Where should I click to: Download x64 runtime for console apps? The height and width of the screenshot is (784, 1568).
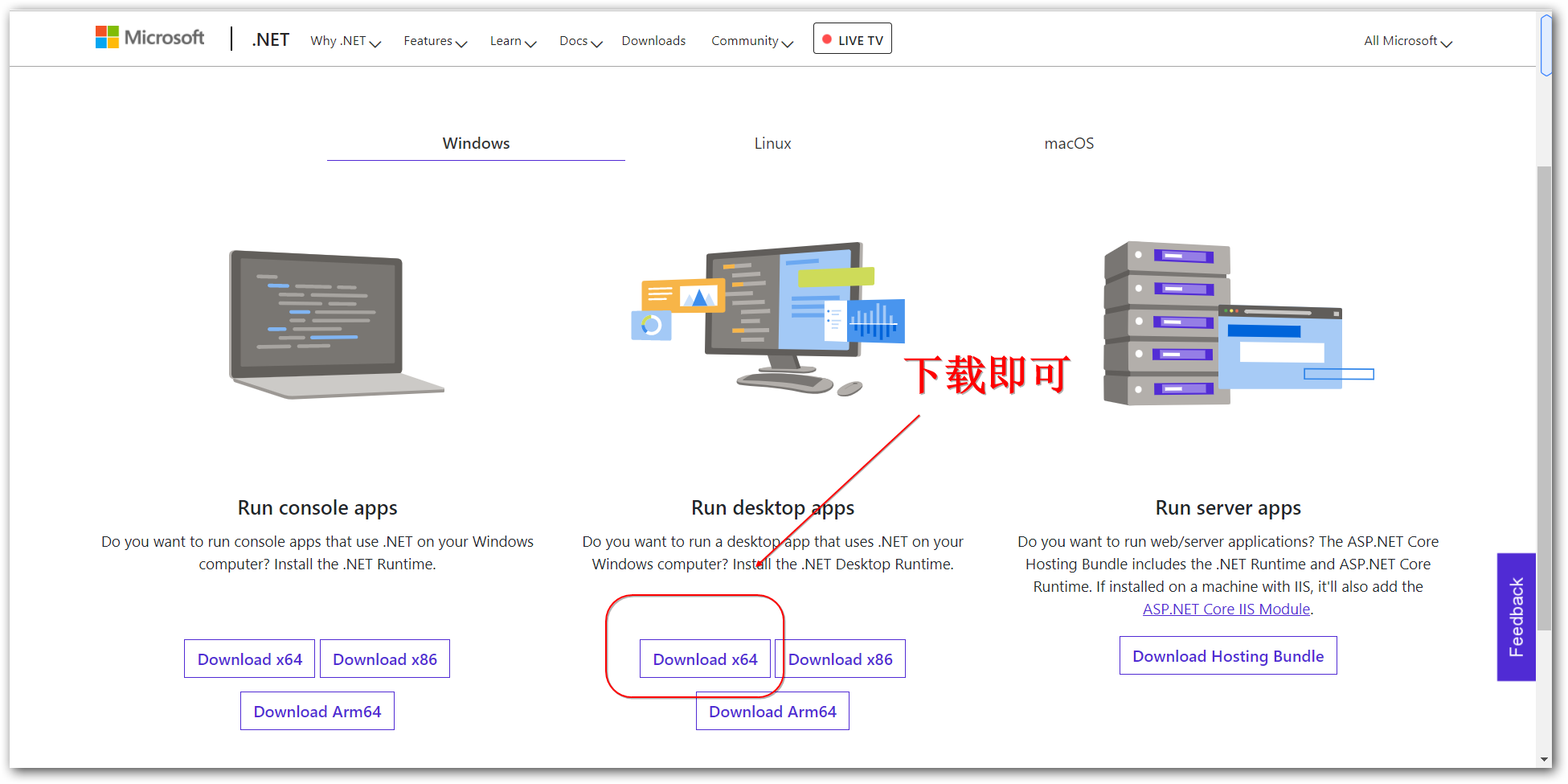coord(249,659)
